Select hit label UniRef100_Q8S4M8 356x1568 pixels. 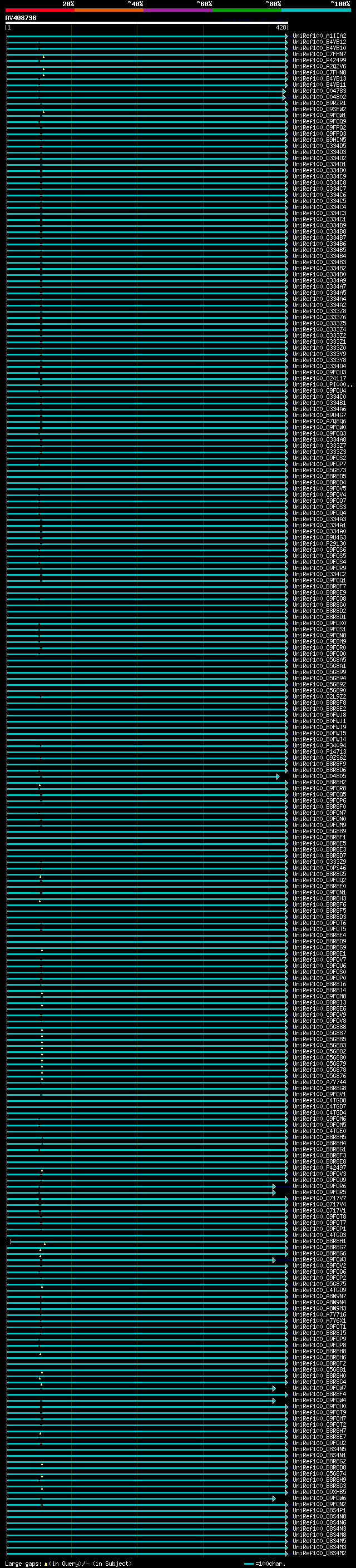[319, 1535]
